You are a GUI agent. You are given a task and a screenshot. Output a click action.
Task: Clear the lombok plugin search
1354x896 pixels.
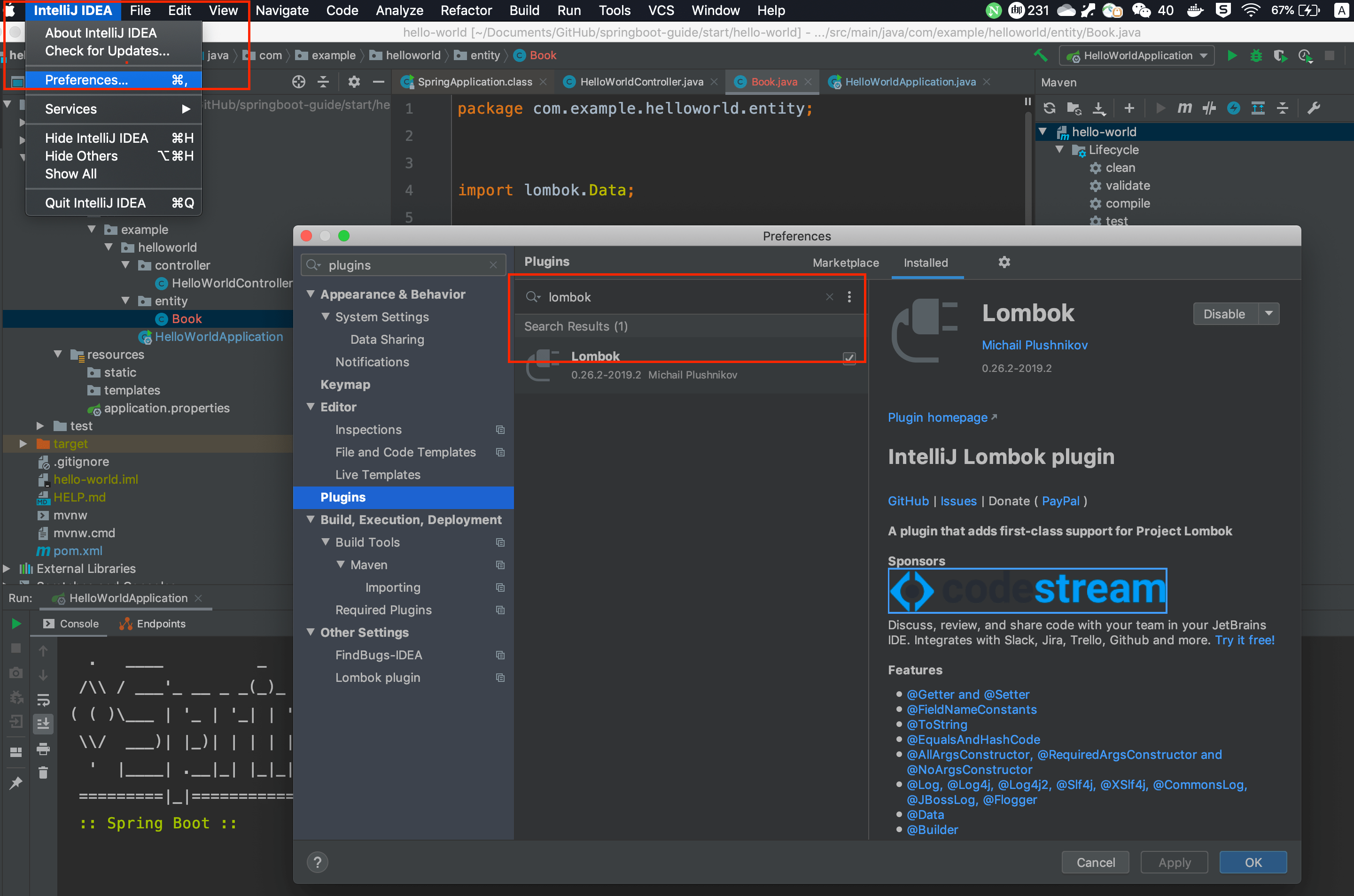tap(829, 297)
